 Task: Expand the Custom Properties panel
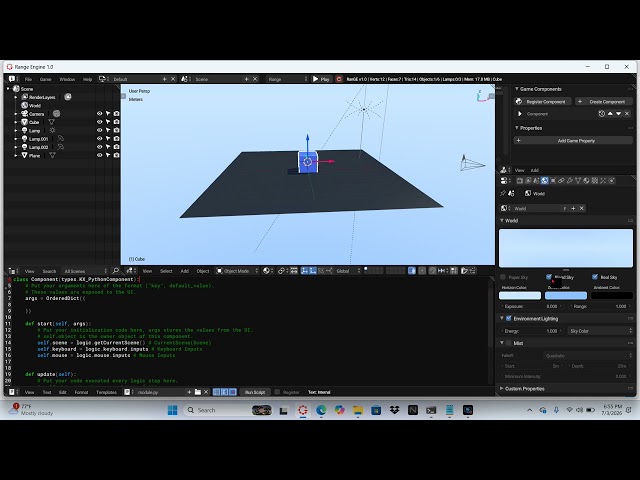coord(524,389)
